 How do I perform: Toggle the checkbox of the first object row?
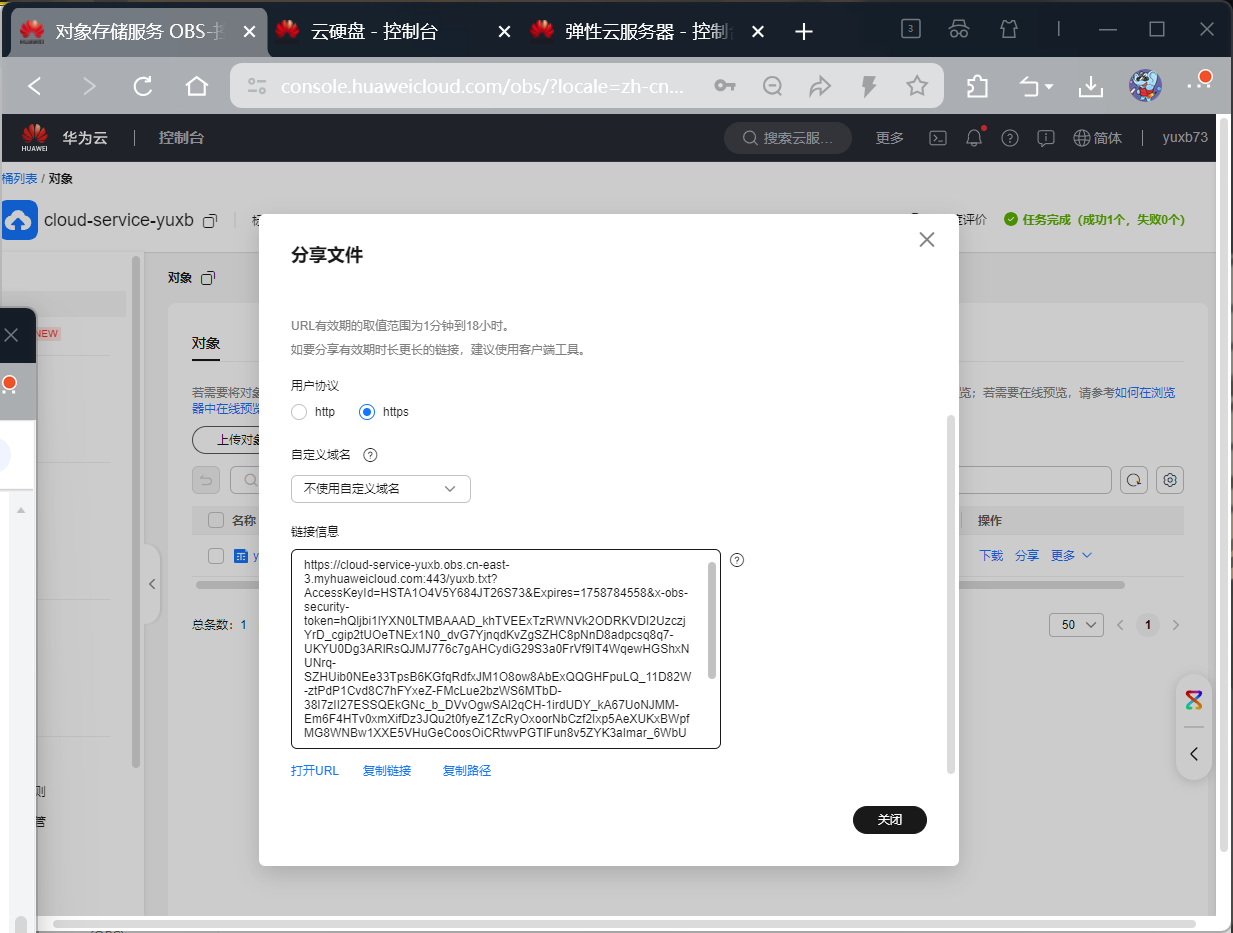coord(216,556)
